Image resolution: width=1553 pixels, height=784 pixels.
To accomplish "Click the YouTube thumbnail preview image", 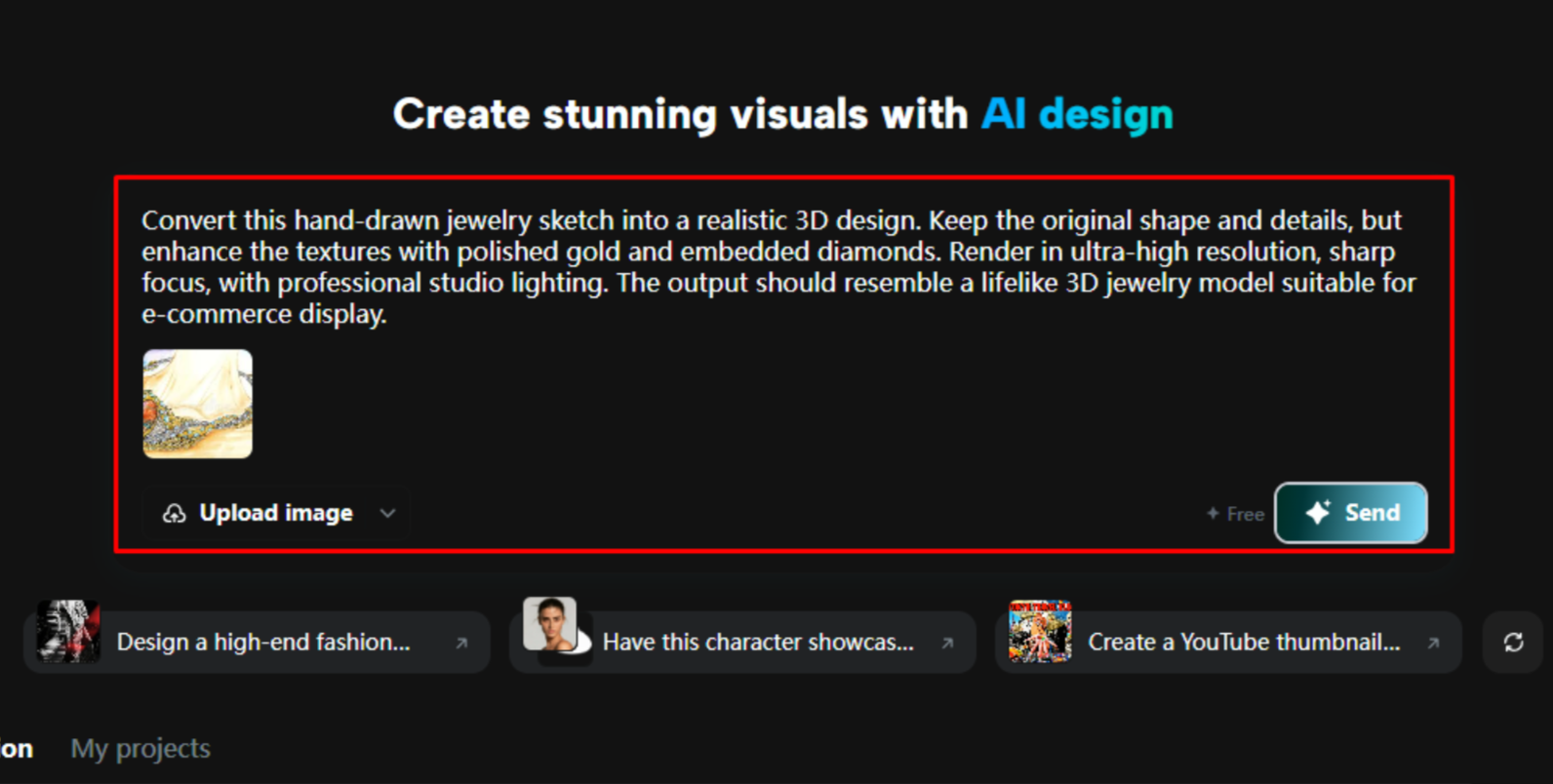I will pos(1040,631).
